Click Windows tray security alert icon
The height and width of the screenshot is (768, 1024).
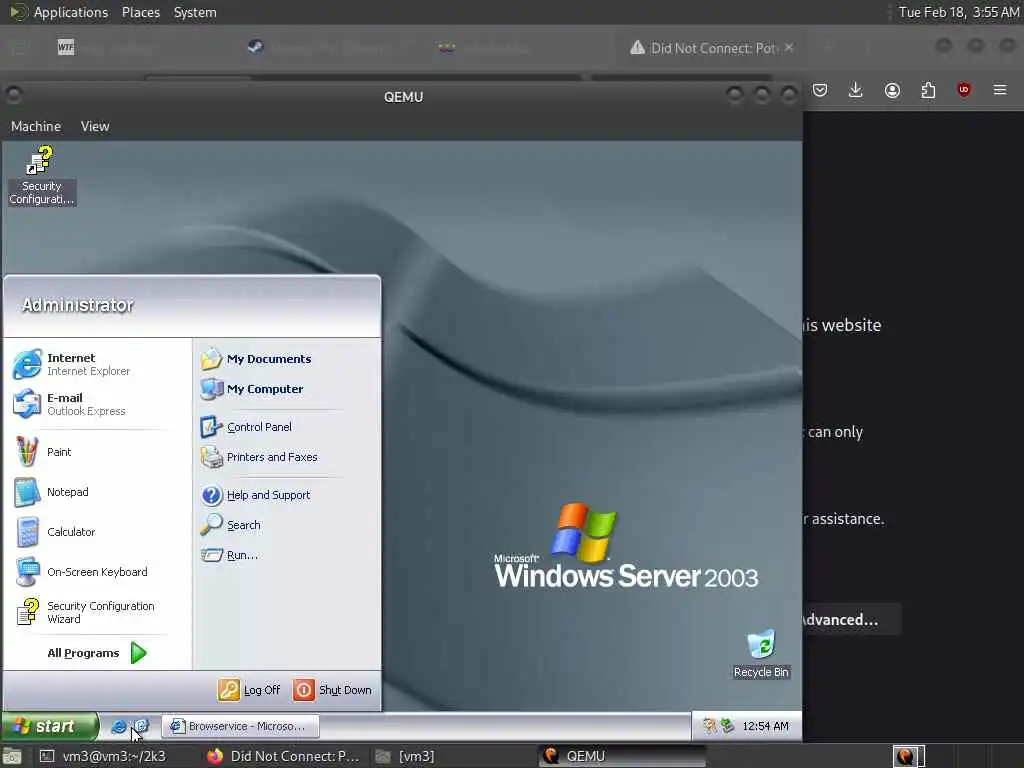pyautogui.click(x=709, y=726)
